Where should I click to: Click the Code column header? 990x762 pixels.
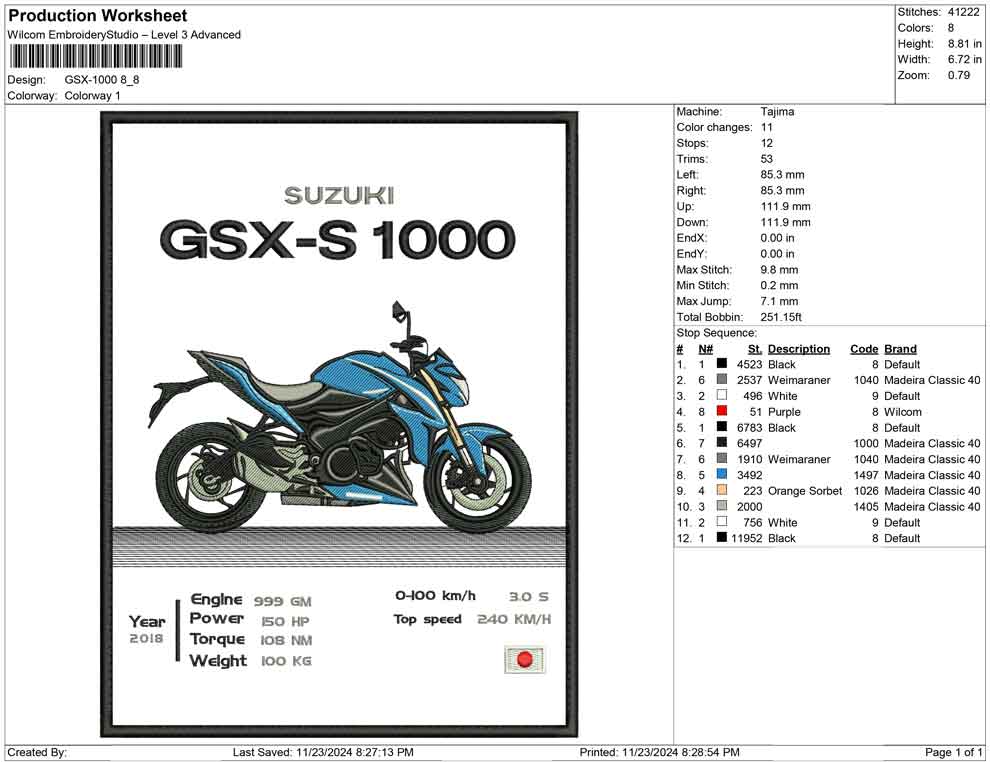pos(863,349)
